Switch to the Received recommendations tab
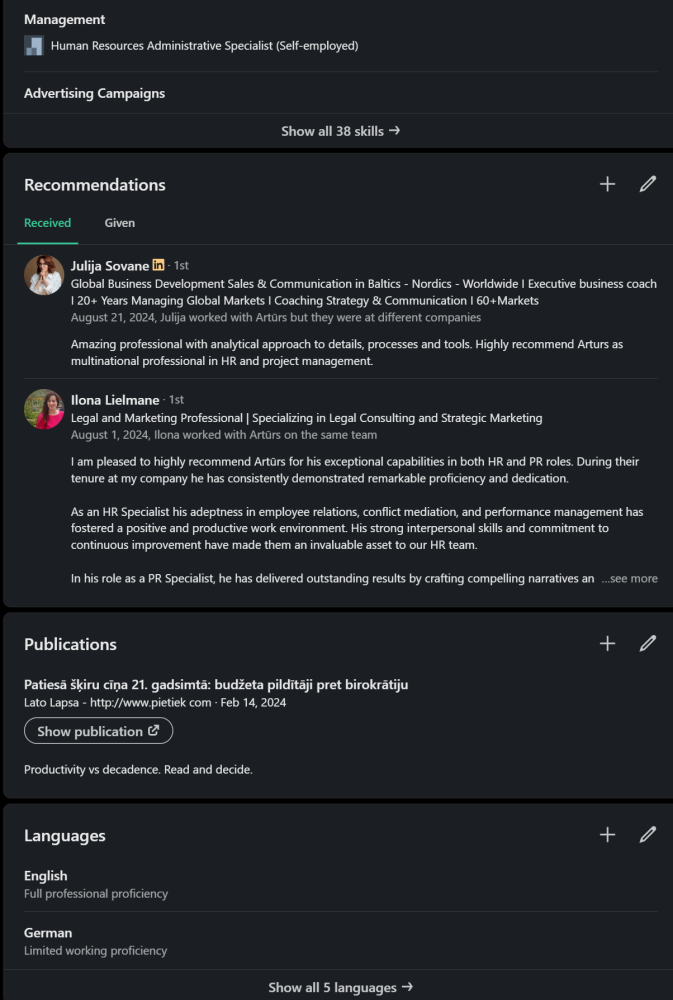This screenshot has height=1000, width=673. click(x=47, y=223)
